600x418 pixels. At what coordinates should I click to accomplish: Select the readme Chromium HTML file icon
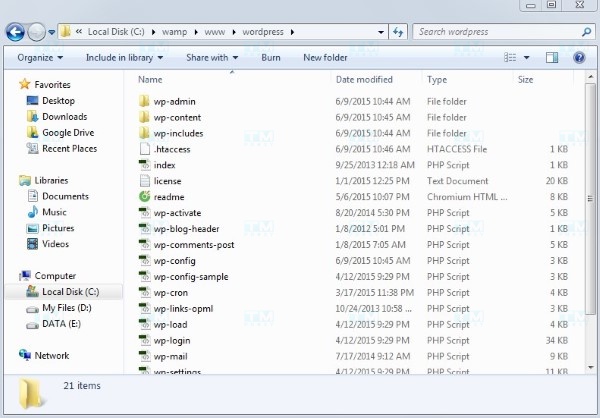[x=145, y=197]
